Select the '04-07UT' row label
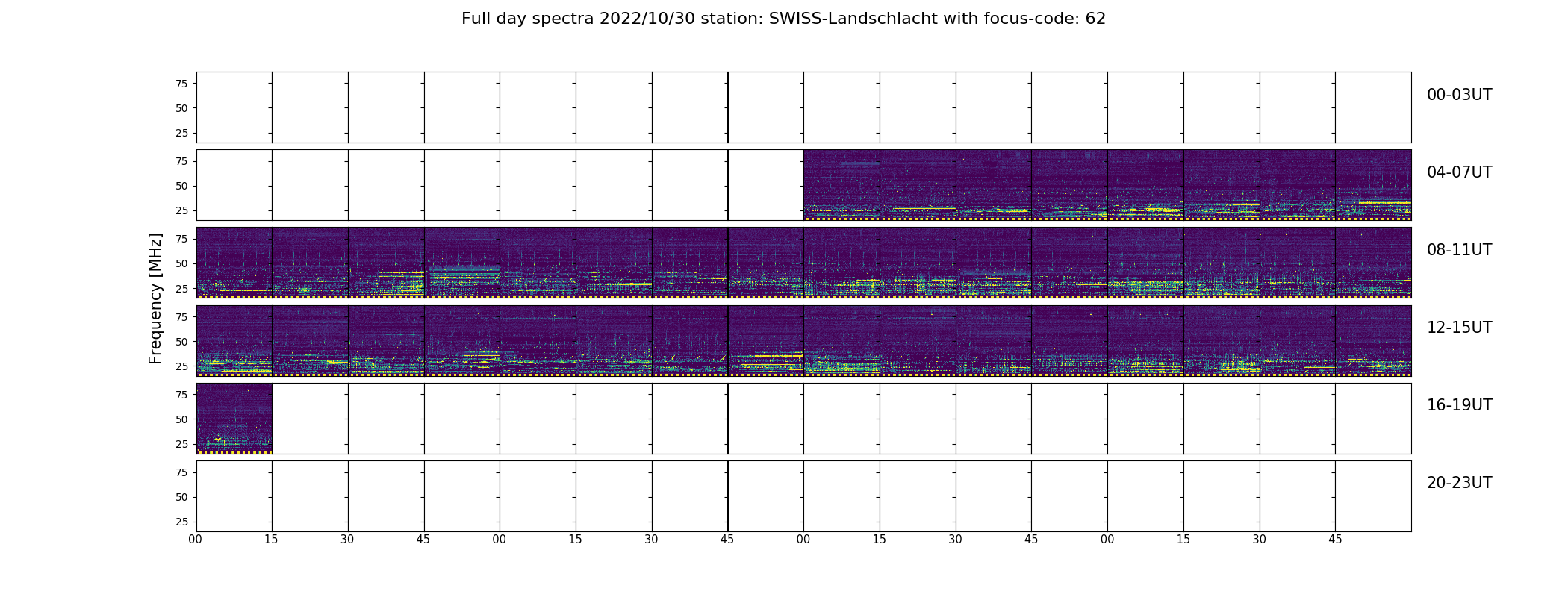The image size is (1568, 597). click(1459, 172)
